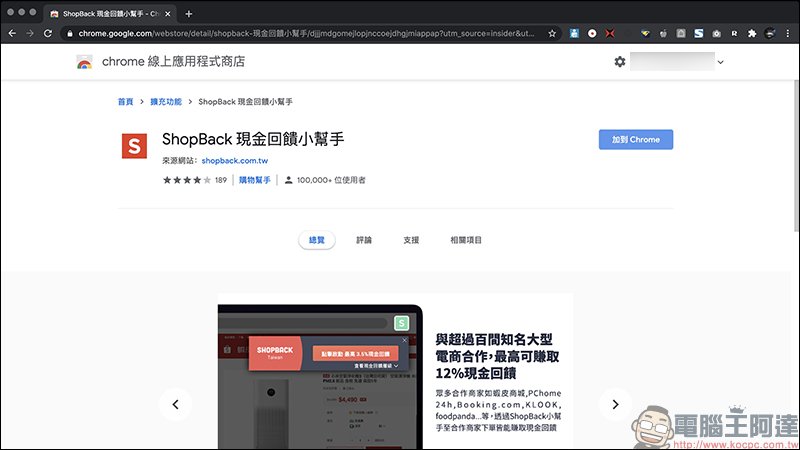Bookmark this page with the star icon
The image size is (800, 450).
coord(551,33)
